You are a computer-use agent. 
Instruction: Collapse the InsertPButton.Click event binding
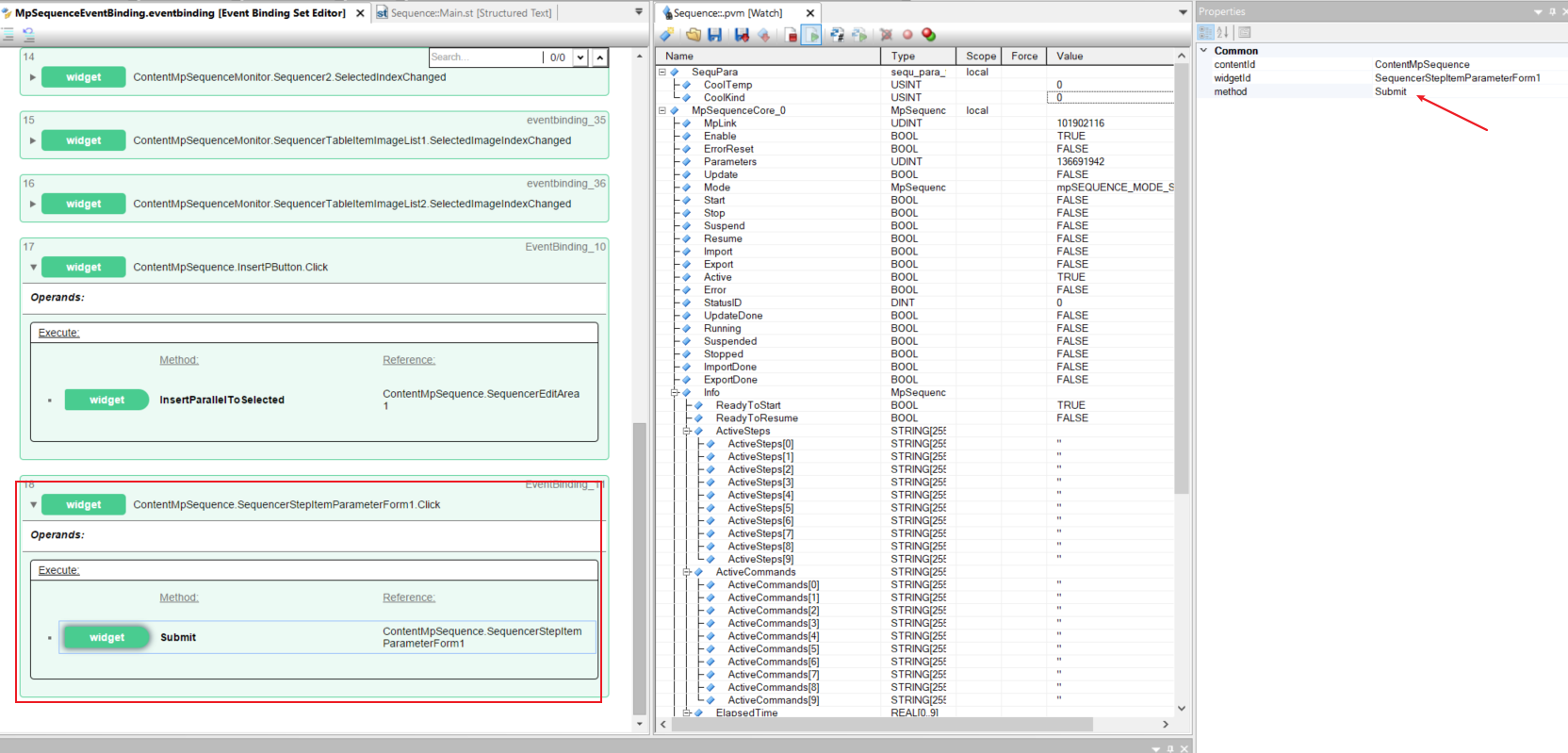pyautogui.click(x=33, y=267)
